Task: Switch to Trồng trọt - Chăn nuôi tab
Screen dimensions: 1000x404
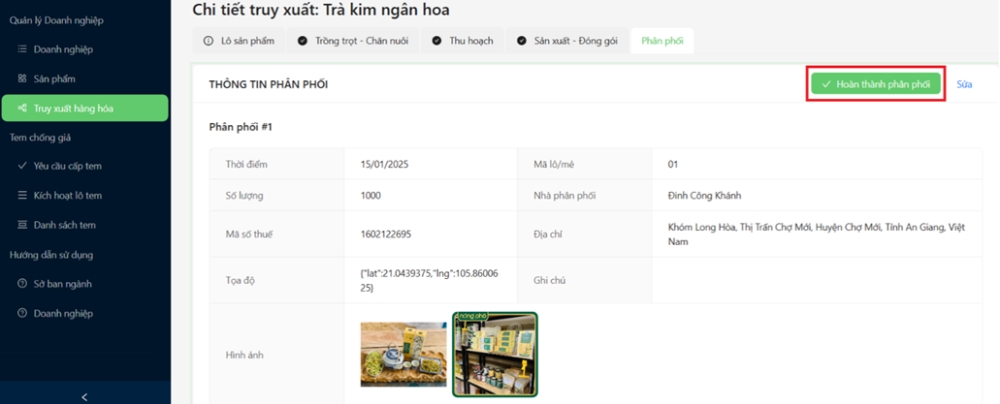Action: point(353,41)
